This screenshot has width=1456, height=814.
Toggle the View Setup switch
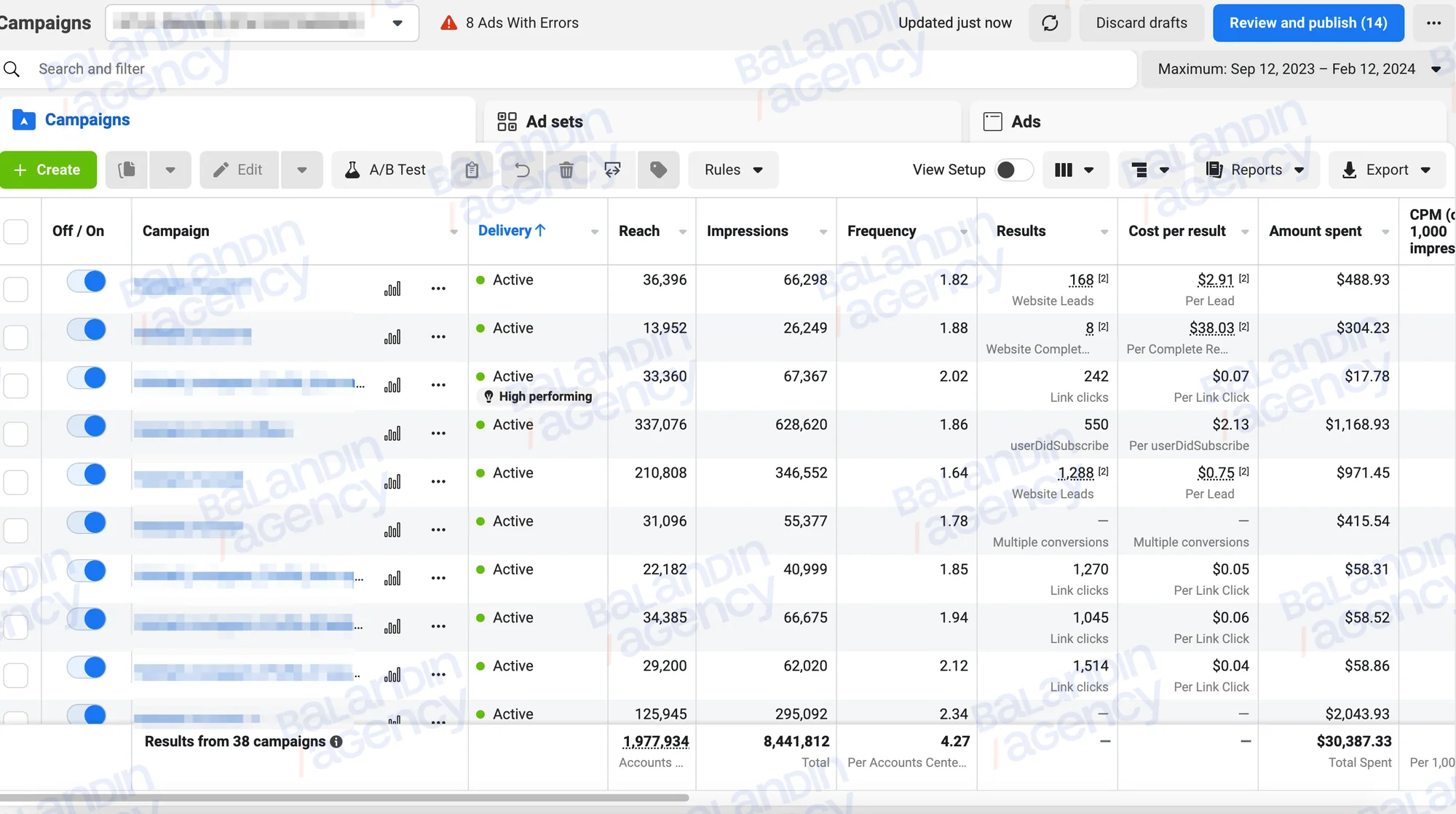(1013, 170)
